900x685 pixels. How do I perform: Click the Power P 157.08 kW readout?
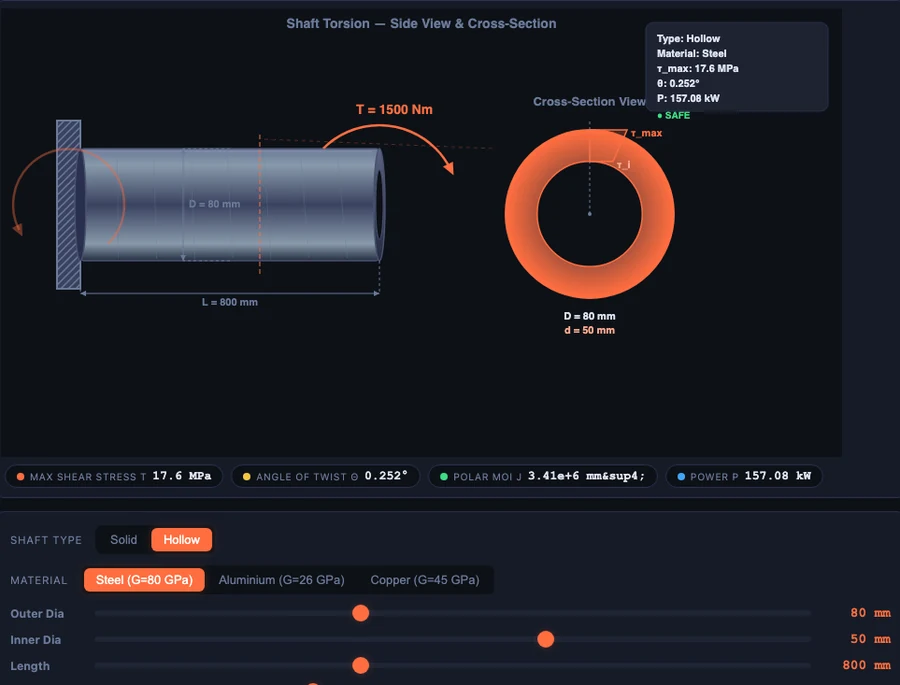click(744, 476)
